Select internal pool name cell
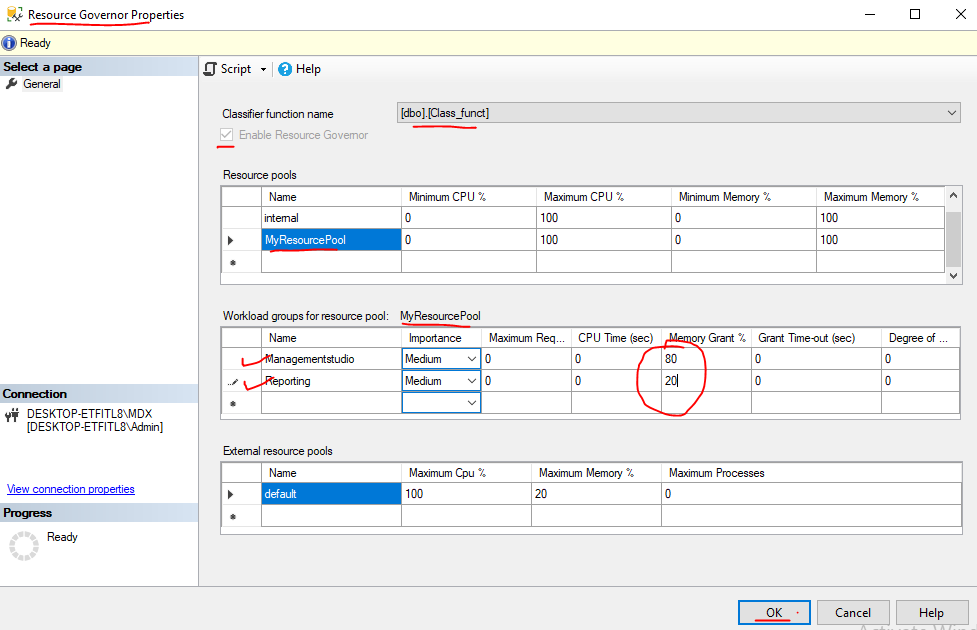This screenshot has width=977, height=630. (x=331, y=218)
